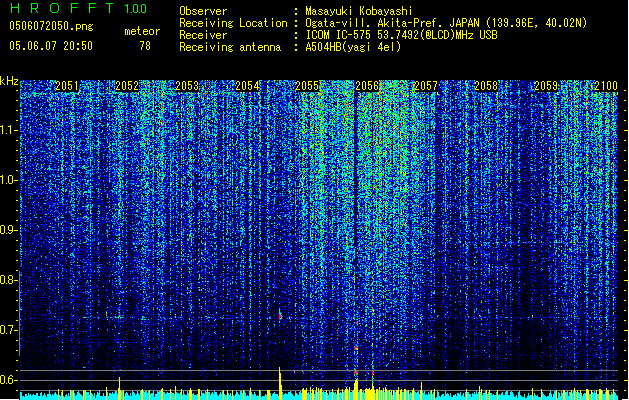
Task: Click the Receiving Location label
Action: [x=233, y=23]
